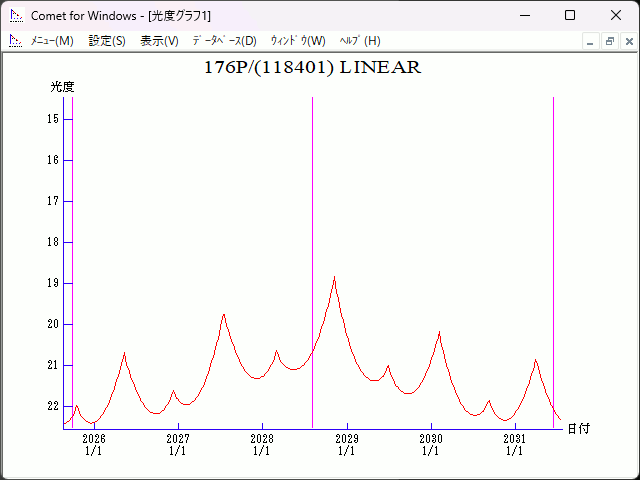Maximize the Comet for Windows window
Image resolution: width=640 pixels, height=480 pixels.
[x=570, y=15]
